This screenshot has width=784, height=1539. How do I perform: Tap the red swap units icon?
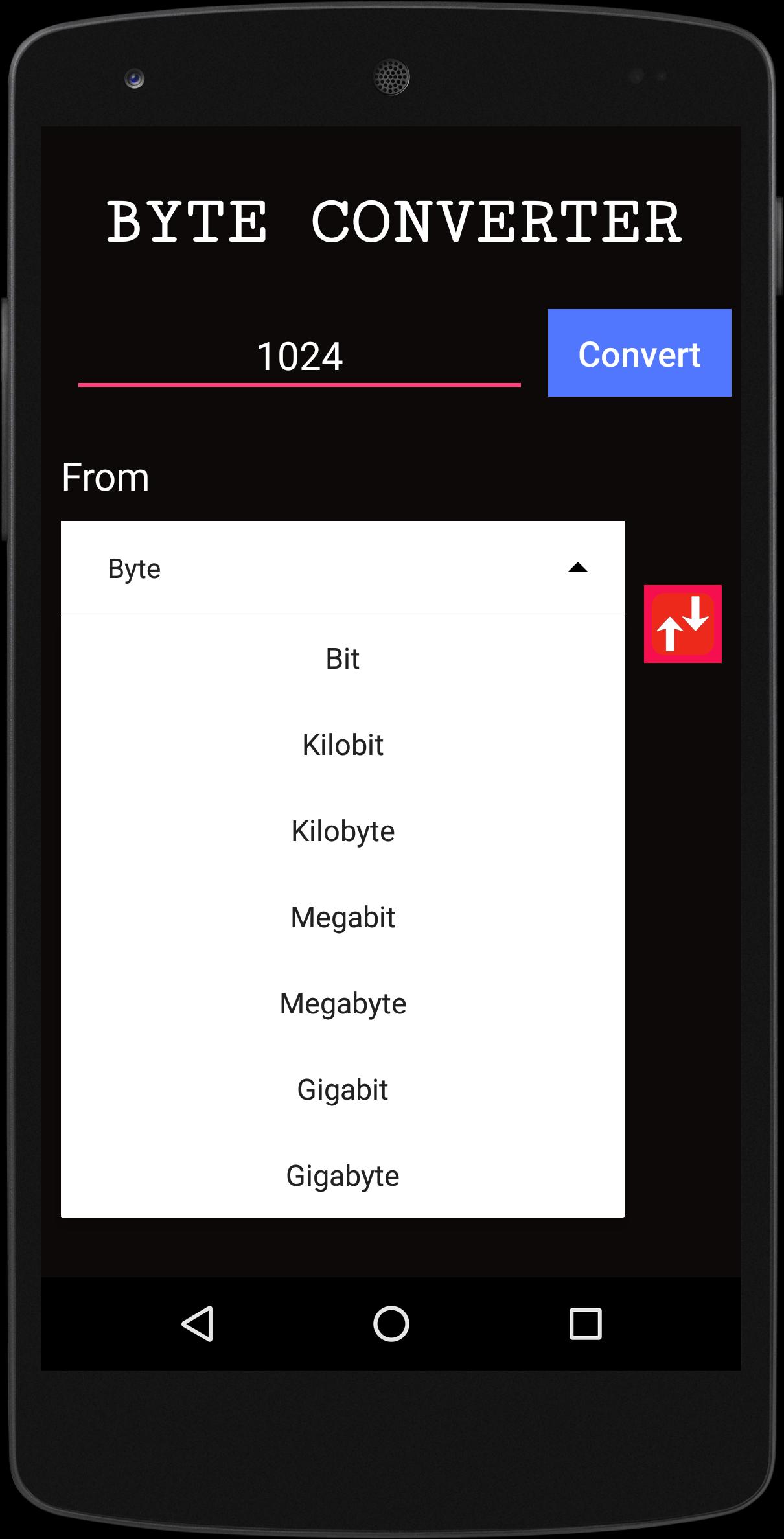click(683, 624)
